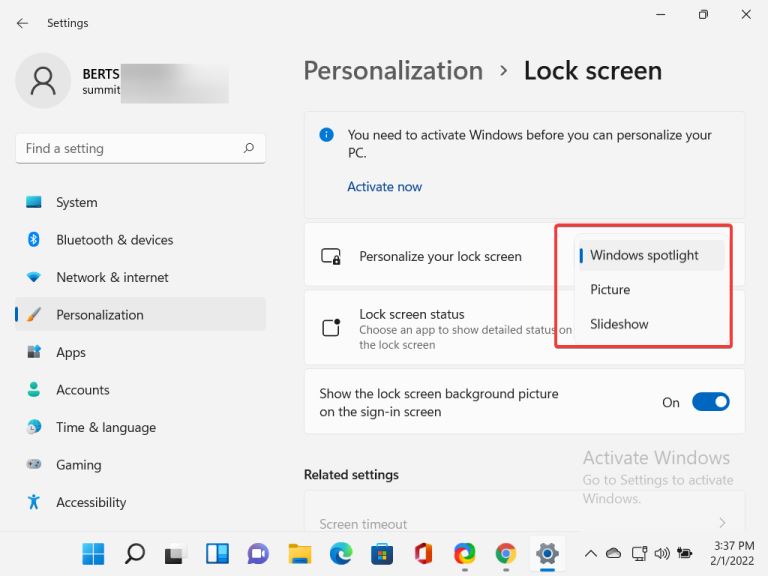Open Office app from taskbar
Image resolution: width=768 pixels, height=576 pixels.
(x=423, y=554)
